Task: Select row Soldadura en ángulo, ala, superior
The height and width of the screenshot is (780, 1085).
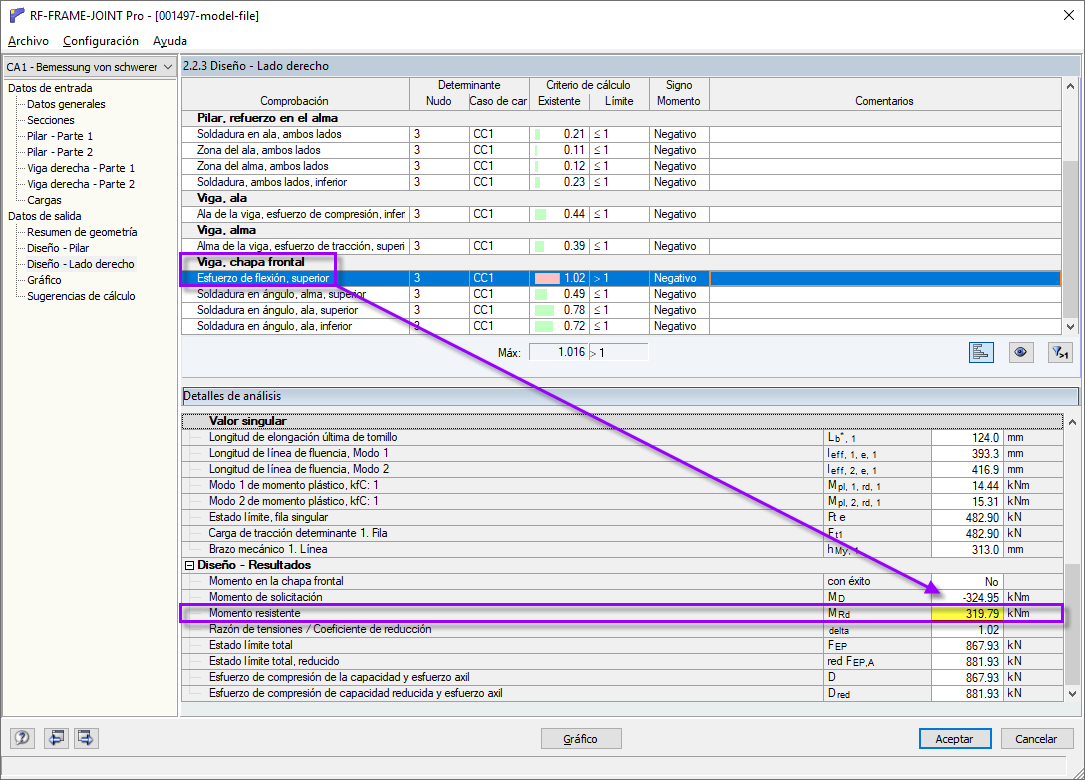Action: pyautogui.click(x=621, y=310)
